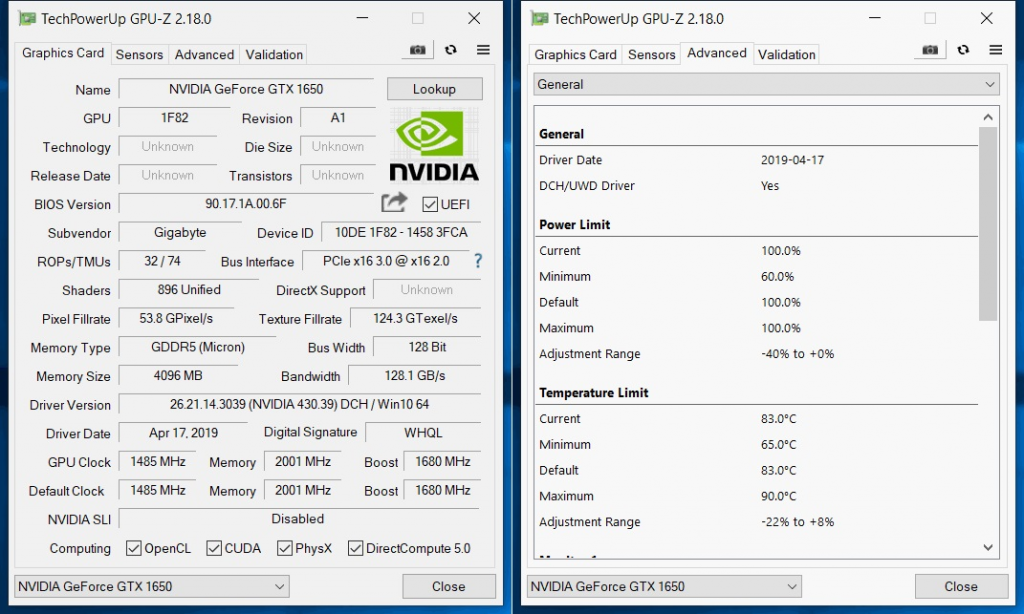
Task: Click Shaders 896 Unified field
Action: coord(189,289)
